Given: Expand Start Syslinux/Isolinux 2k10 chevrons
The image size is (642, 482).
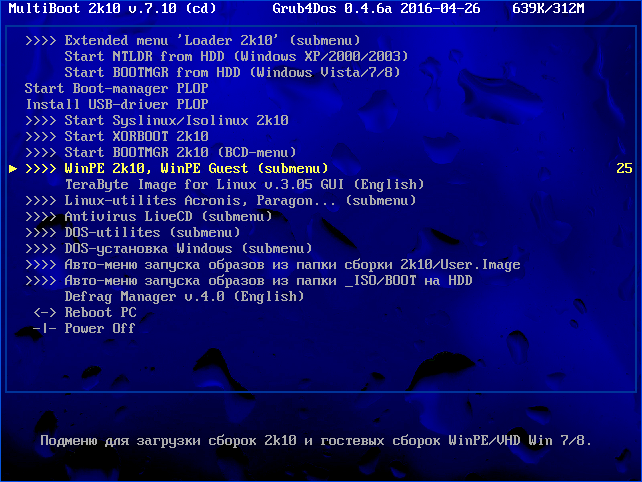Looking at the screenshot, I should tap(41, 120).
